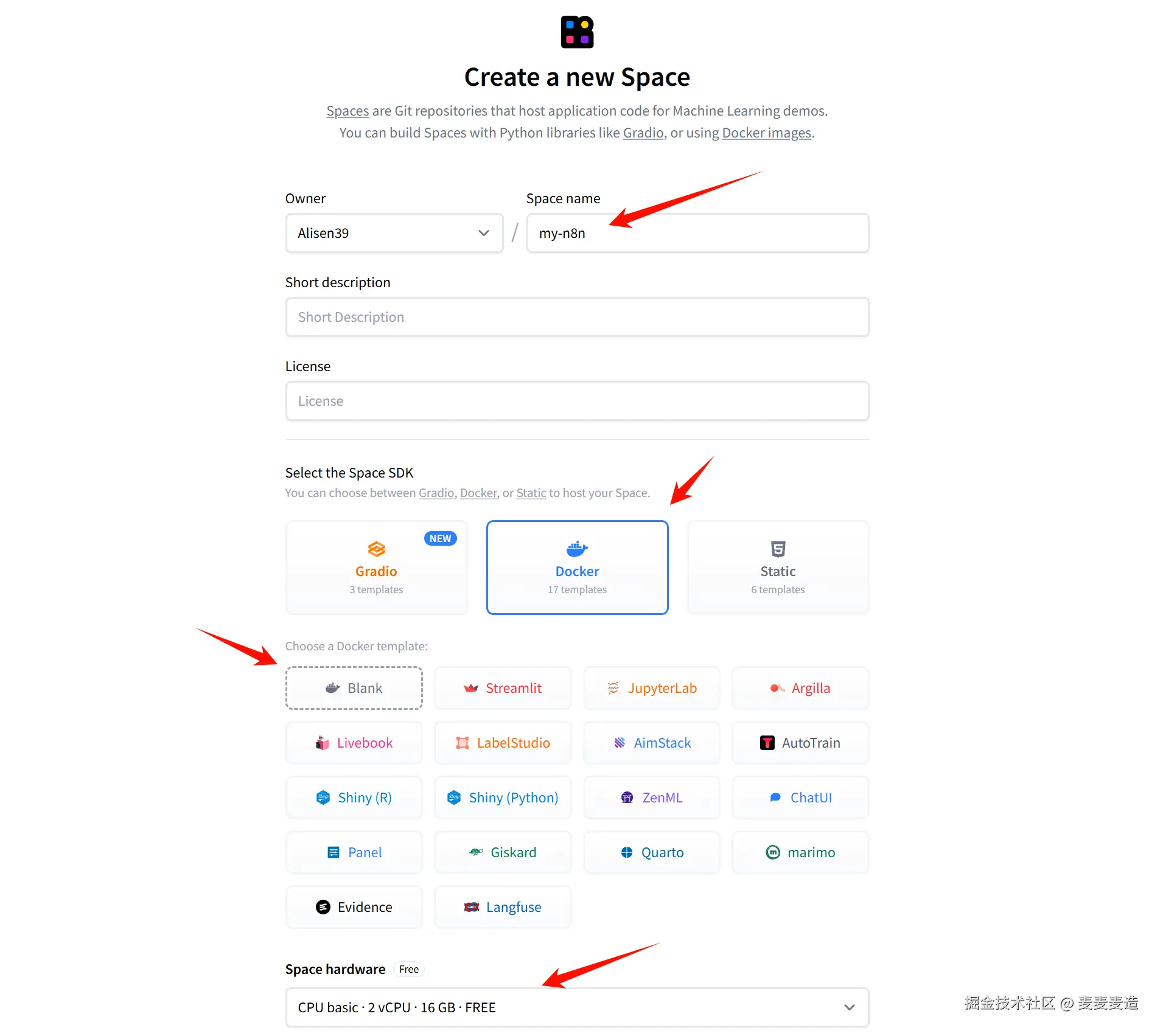The height and width of the screenshot is (1036, 1163).
Task: Open the Owner dropdown showing Alisen39
Action: click(x=394, y=233)
